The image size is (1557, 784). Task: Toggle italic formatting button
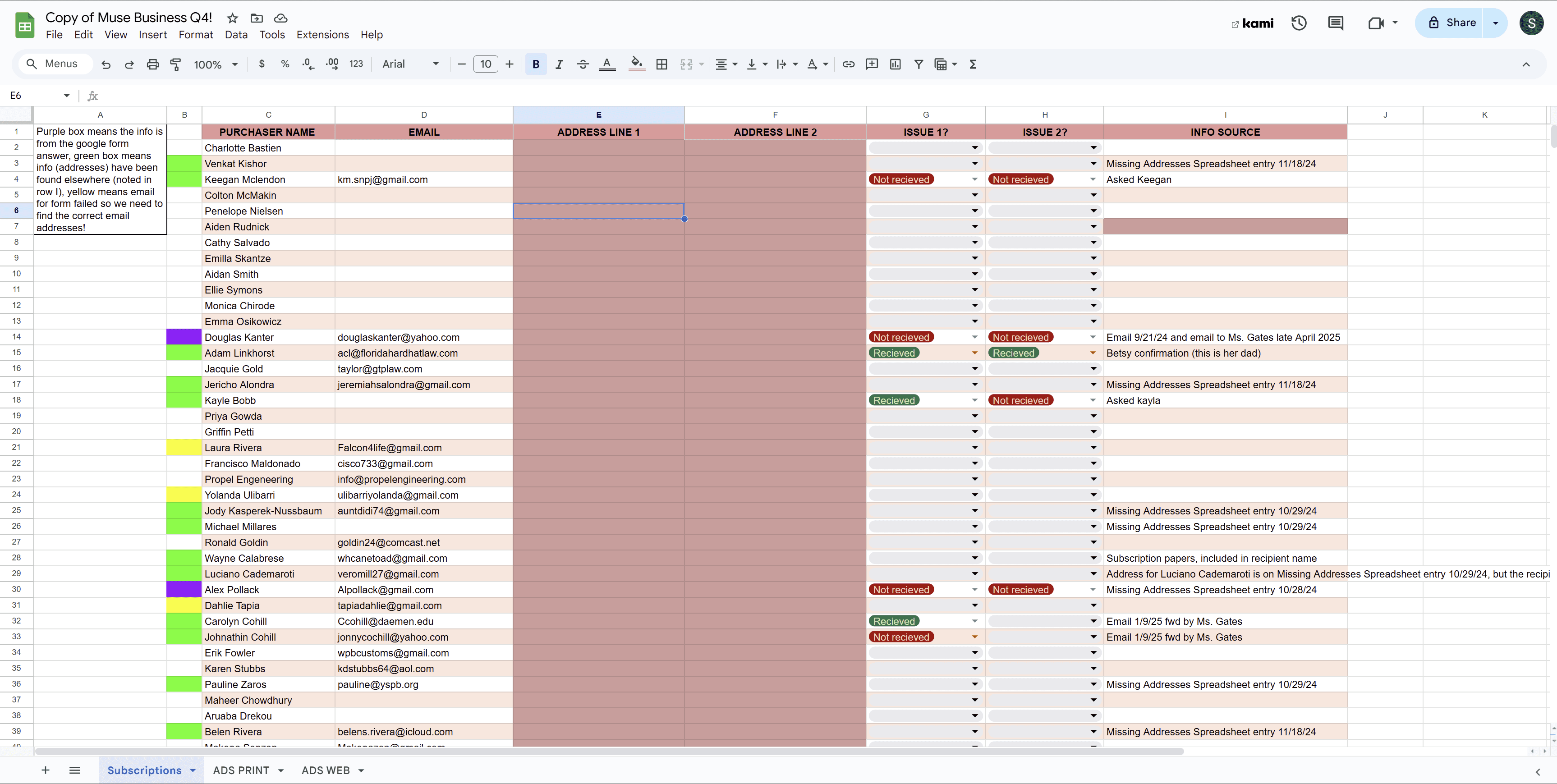[559, 64]
